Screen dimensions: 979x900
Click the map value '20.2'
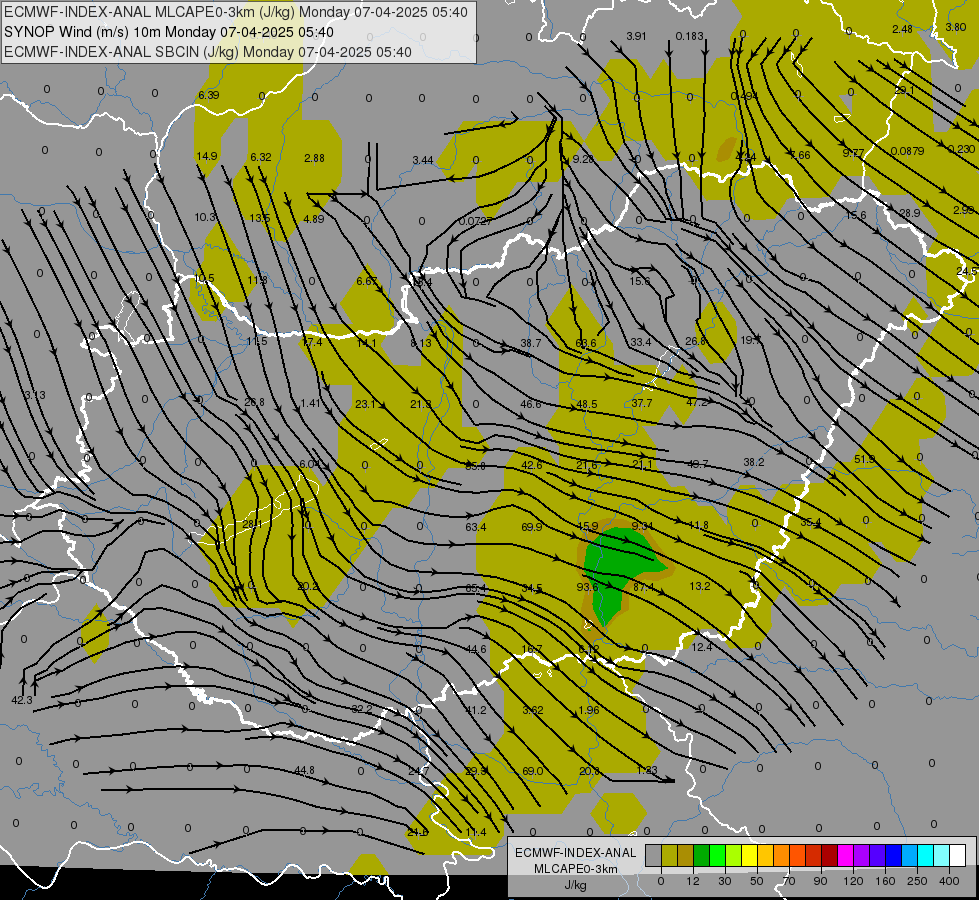tap(308, 586)
